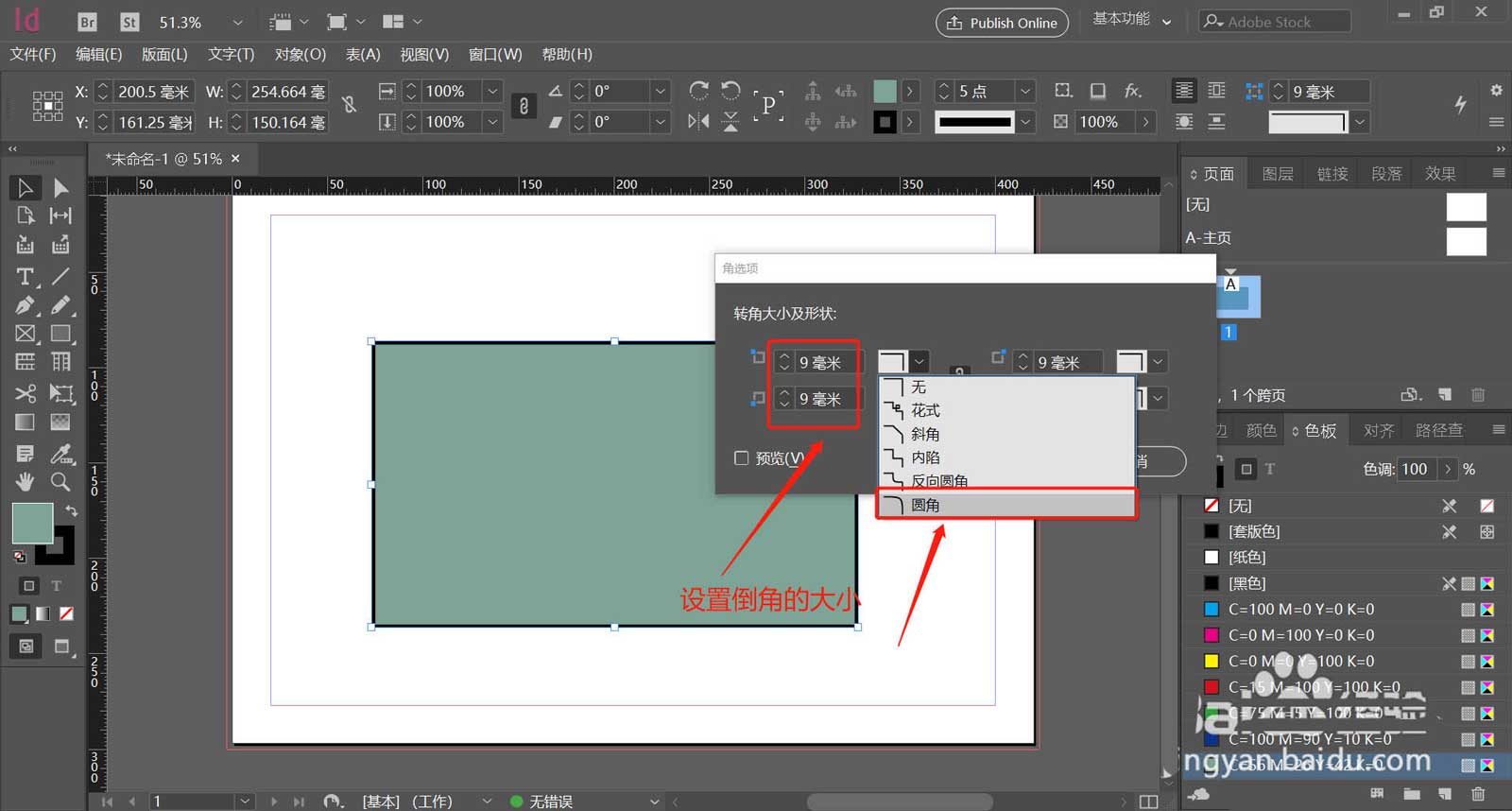Screen dimensions: 1512x811
Task: Pick the Scissors tool
Action: click(25, 393)
